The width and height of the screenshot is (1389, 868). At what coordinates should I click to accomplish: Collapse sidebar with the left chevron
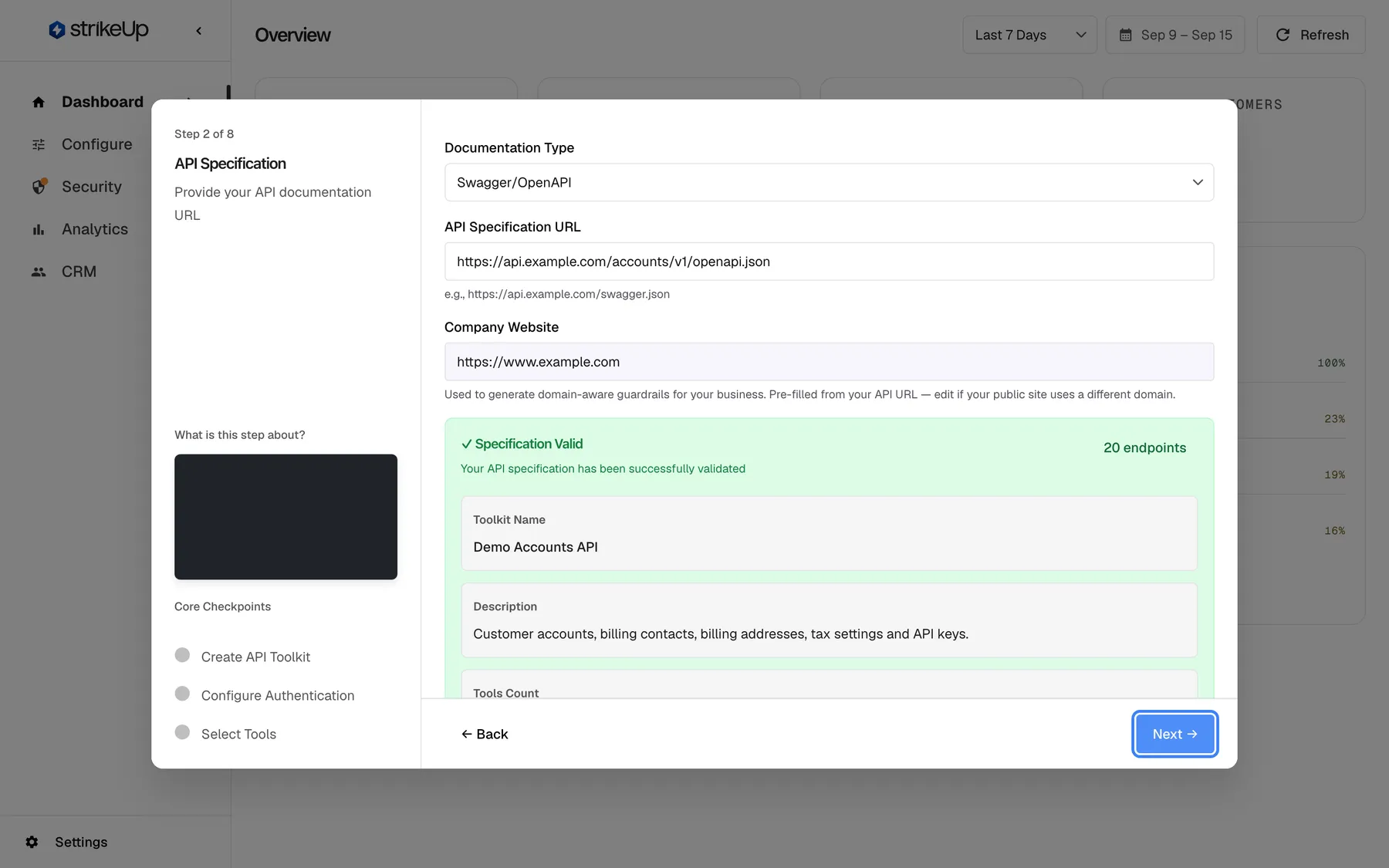tap(199, 31)
